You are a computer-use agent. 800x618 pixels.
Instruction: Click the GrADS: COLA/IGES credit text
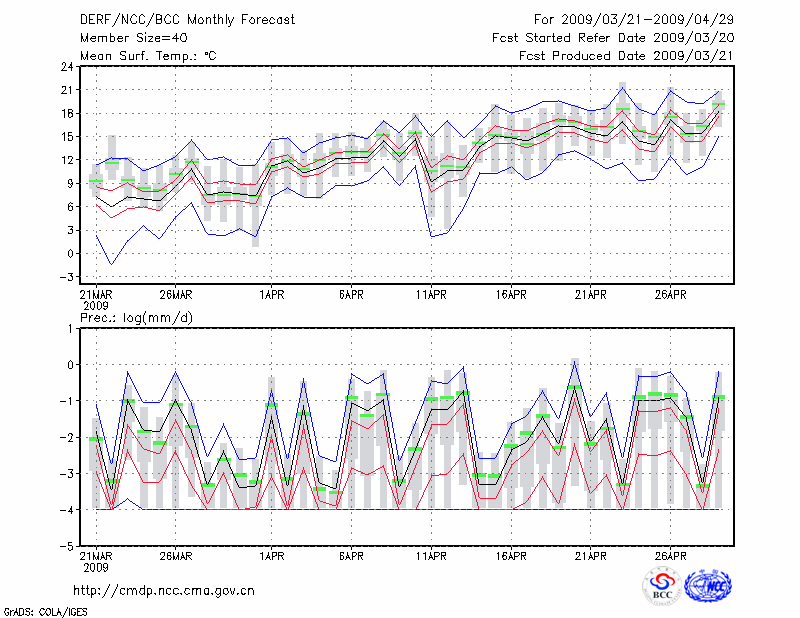(45, 610)
